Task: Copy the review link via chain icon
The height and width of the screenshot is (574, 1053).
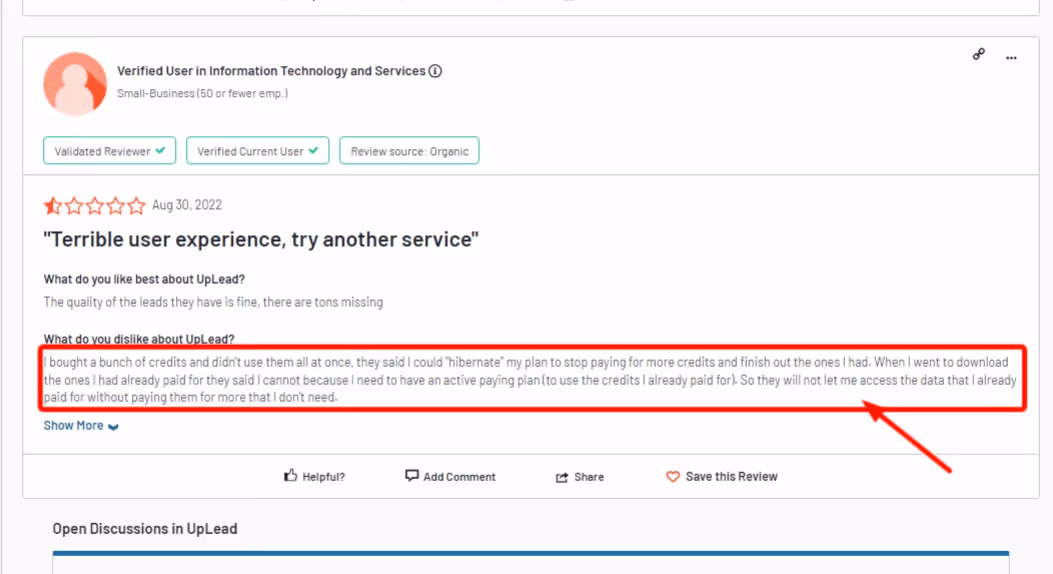Action: coord(978,54)
